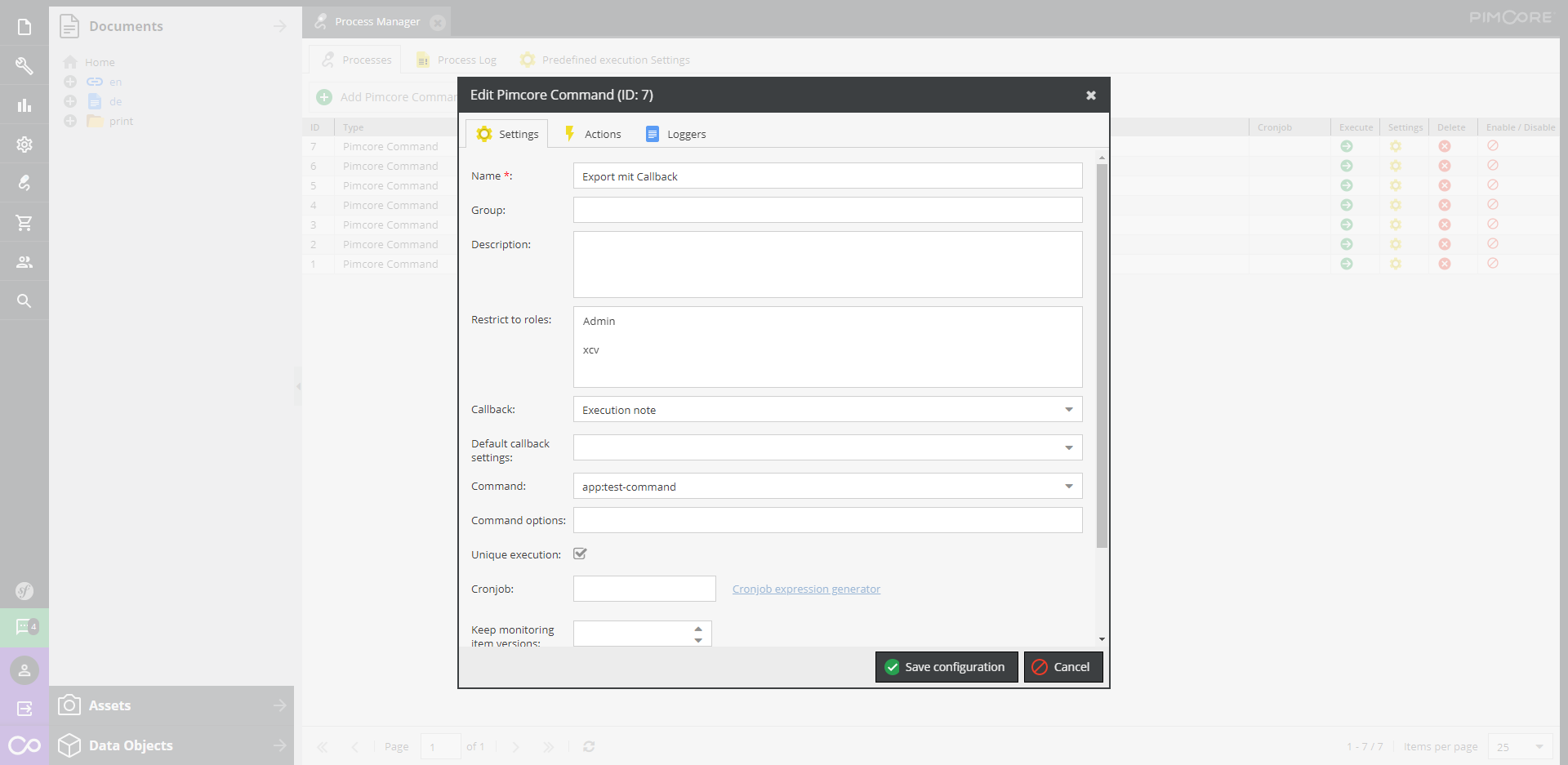This screenshot has width=1568, height=765.
Task: Sort by the Cronjob column header
Action: click(1290, 127)
